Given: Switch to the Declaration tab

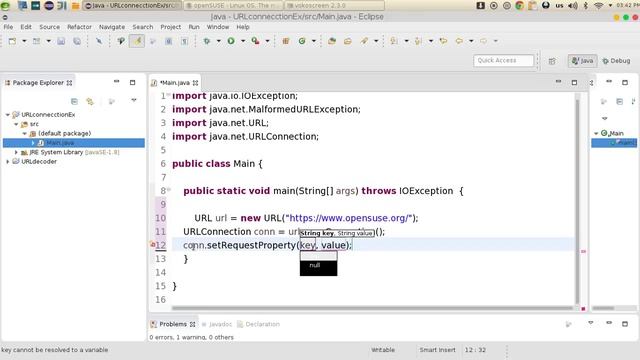Looking at the screenshot, I should coord(258,324).
